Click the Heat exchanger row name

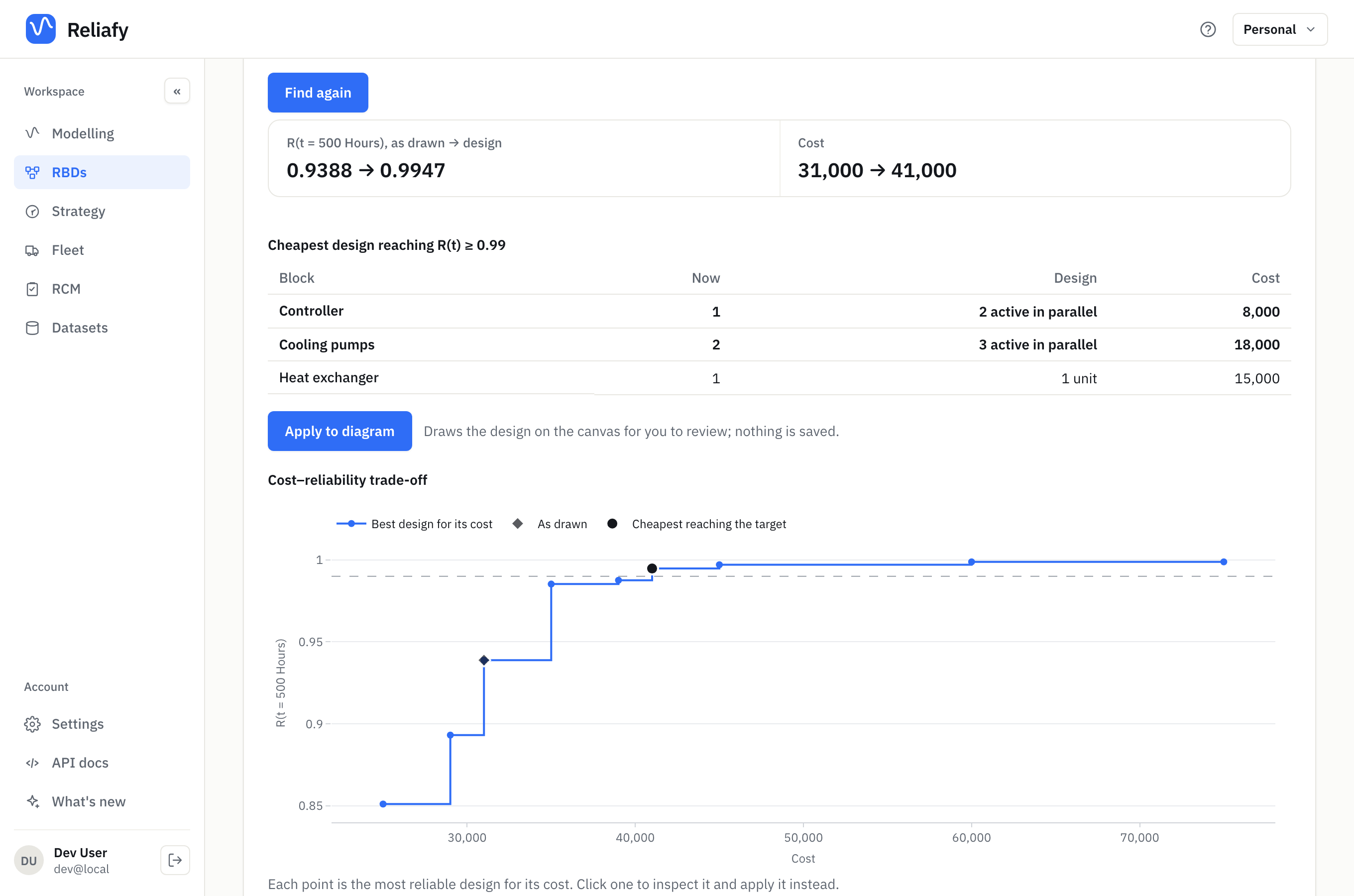(329, 378)
